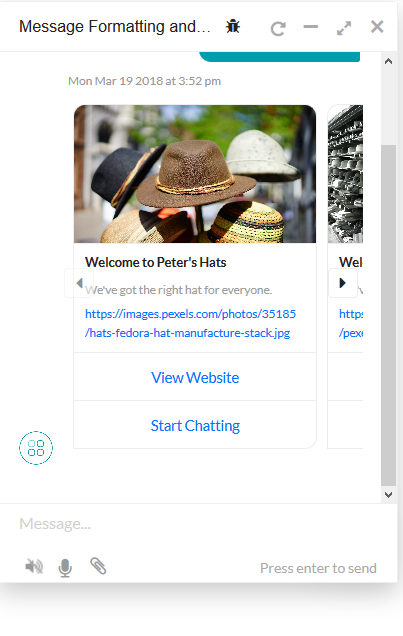Click the scrollbar down arrow

pos(388,494)
